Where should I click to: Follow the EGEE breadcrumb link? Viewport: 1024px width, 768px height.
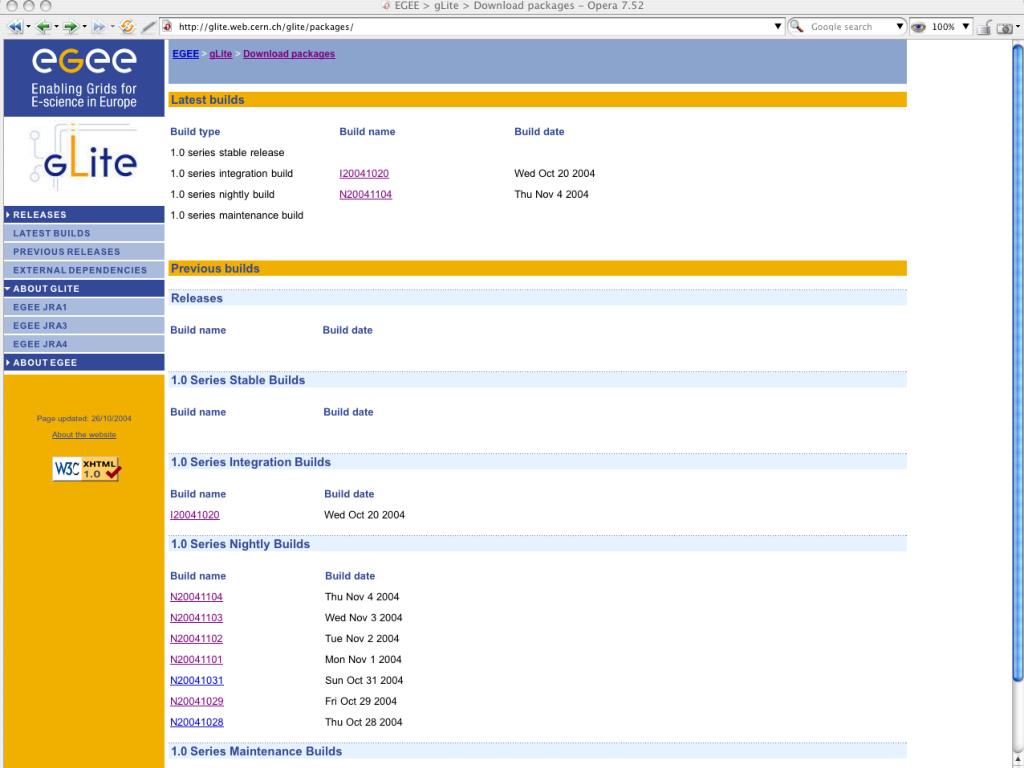pos(185,54)
